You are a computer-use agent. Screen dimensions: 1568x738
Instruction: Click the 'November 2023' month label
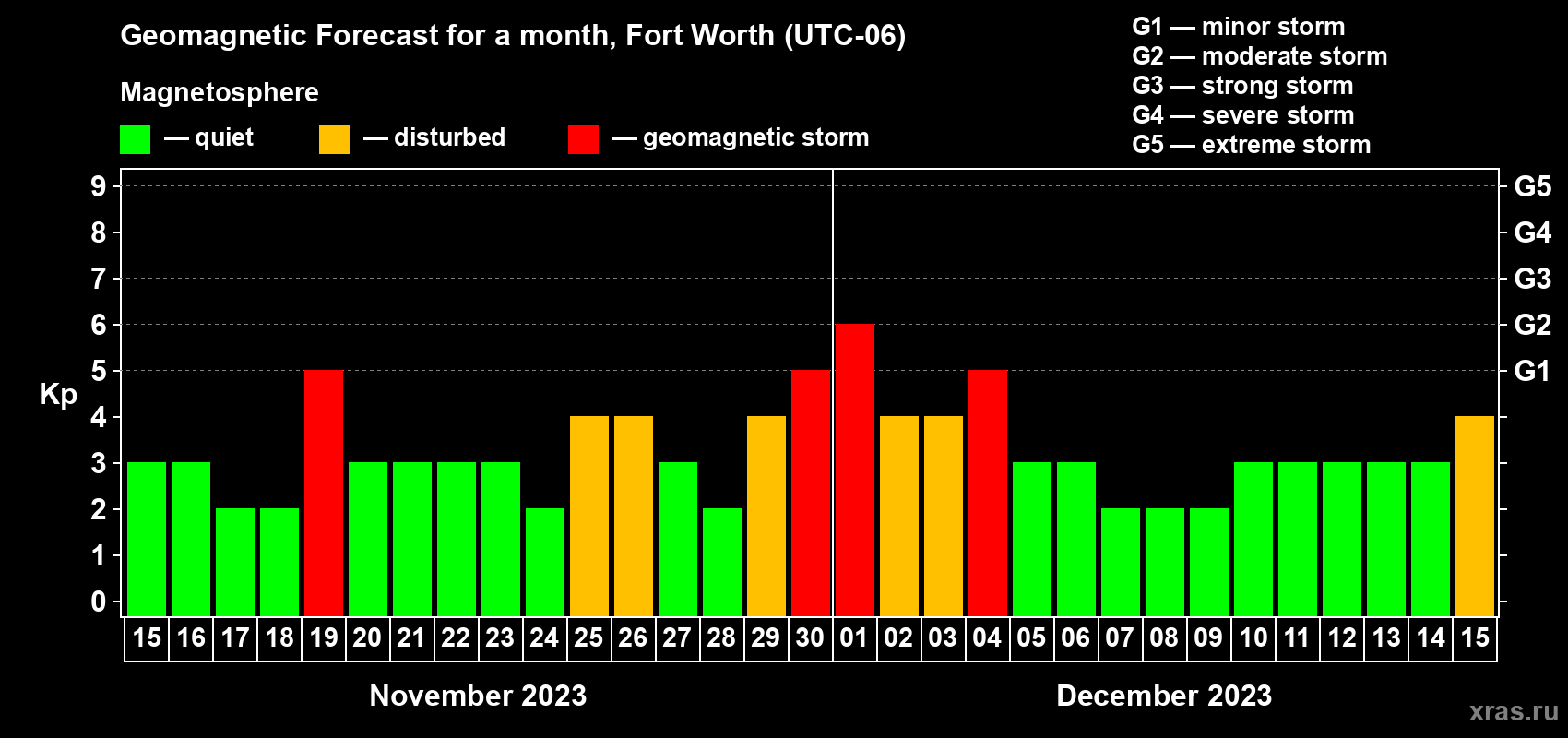(x=478, y=696)
